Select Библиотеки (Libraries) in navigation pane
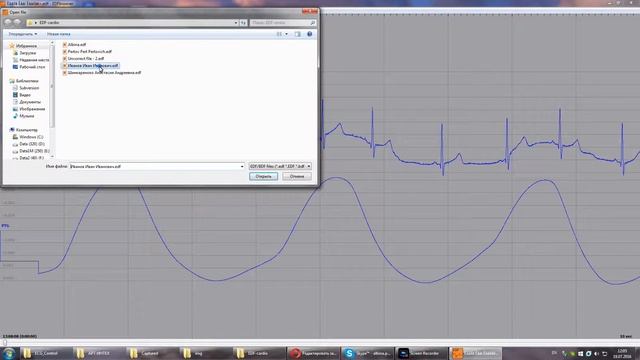 tap(24, 81)
